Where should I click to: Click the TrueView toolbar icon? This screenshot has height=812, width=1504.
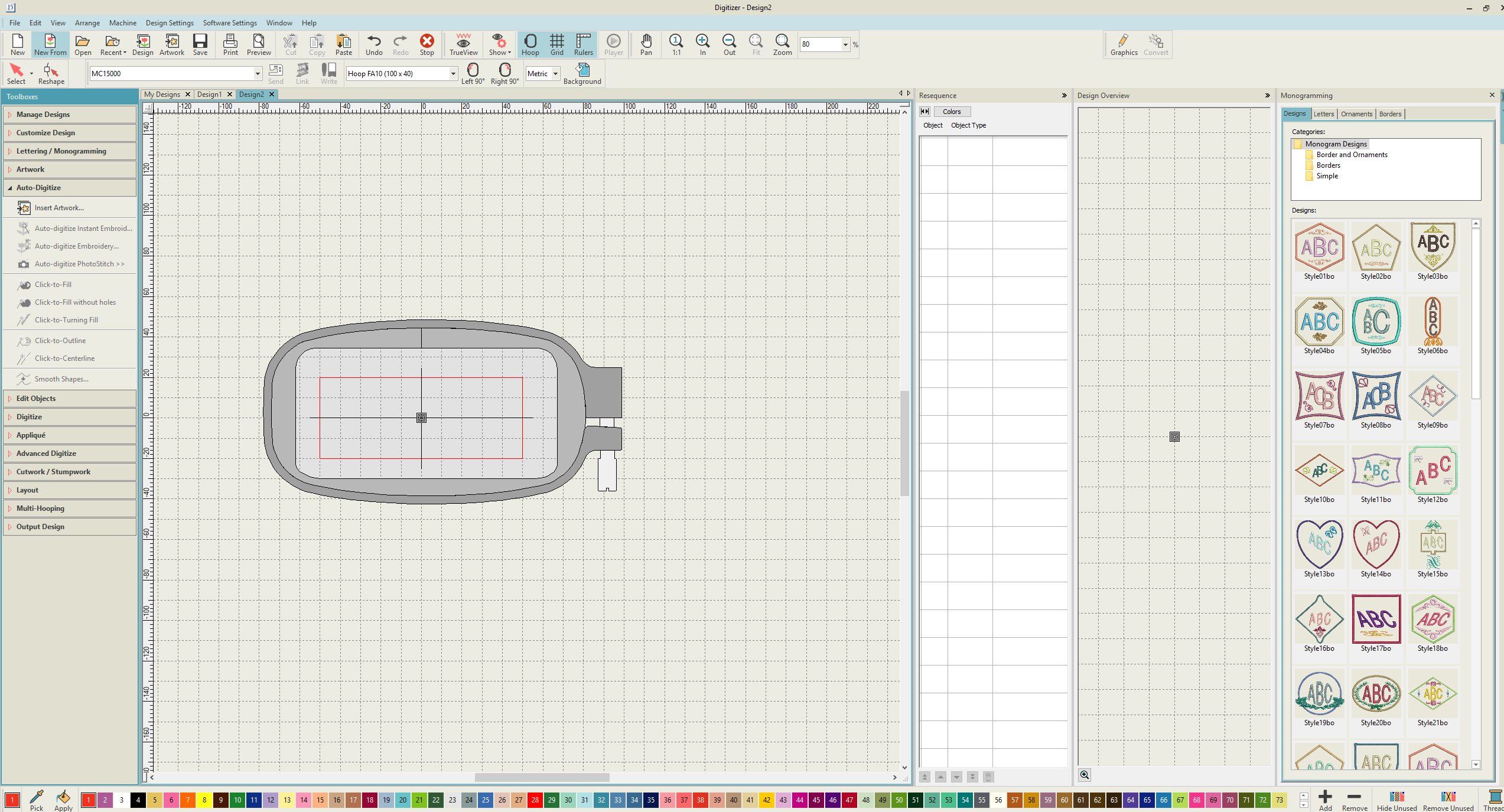pos(463,44)
